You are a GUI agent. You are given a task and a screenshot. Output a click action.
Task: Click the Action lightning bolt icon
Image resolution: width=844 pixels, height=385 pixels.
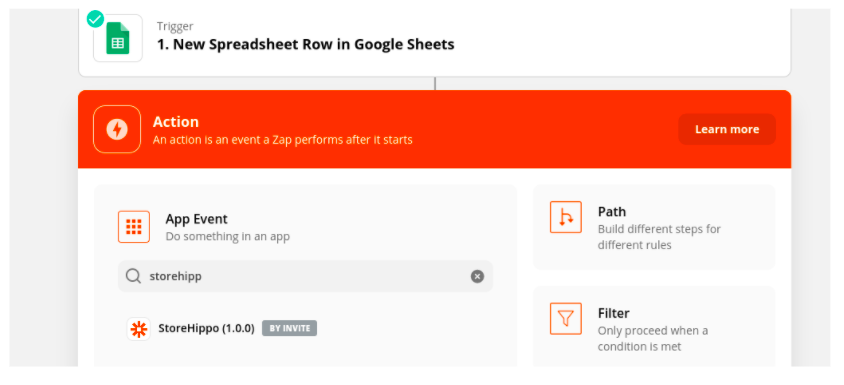(x=117, y=129)
